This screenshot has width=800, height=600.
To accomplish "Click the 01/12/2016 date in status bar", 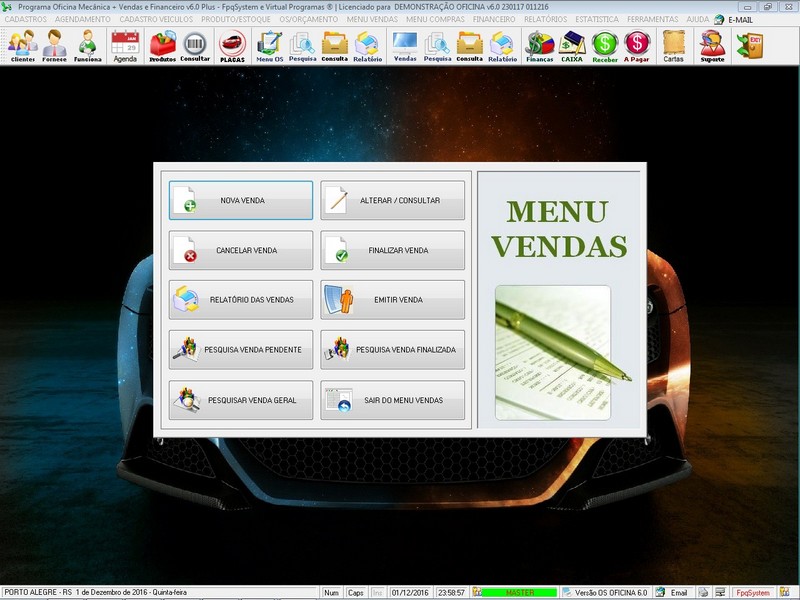I will tap(410, 593).
